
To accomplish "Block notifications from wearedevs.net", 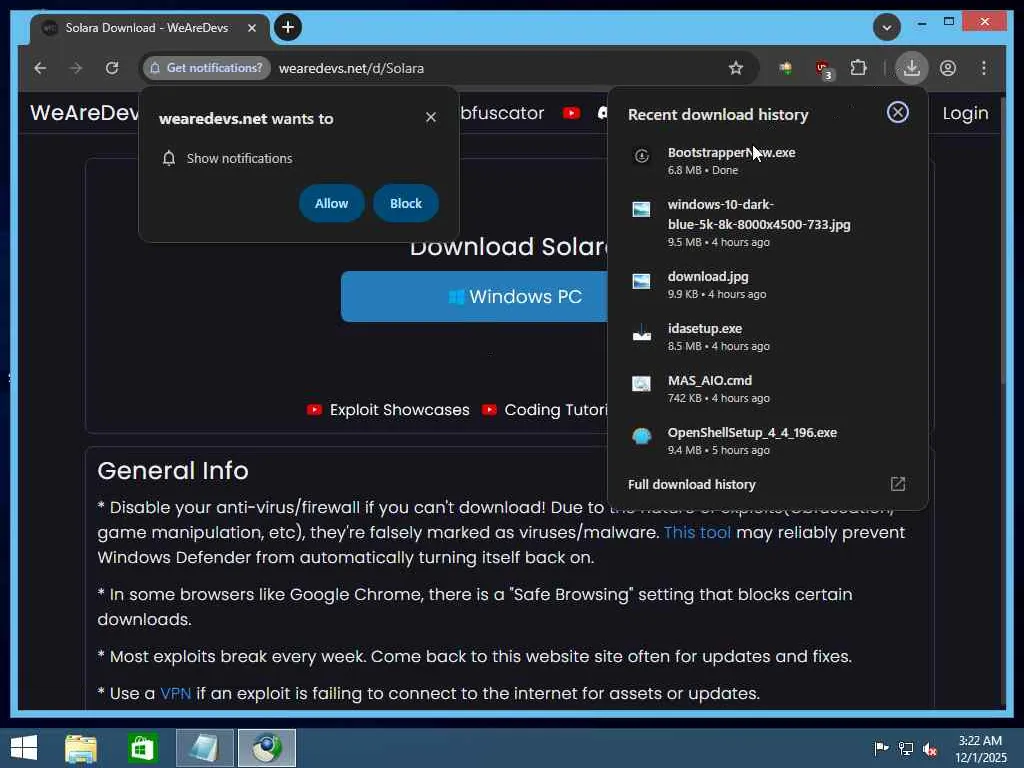I will [406, 203].
